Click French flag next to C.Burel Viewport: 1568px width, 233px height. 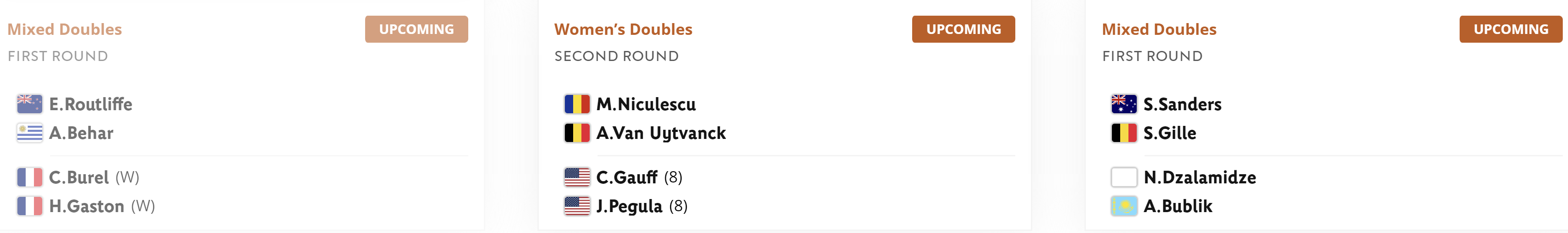click(30, 177)
